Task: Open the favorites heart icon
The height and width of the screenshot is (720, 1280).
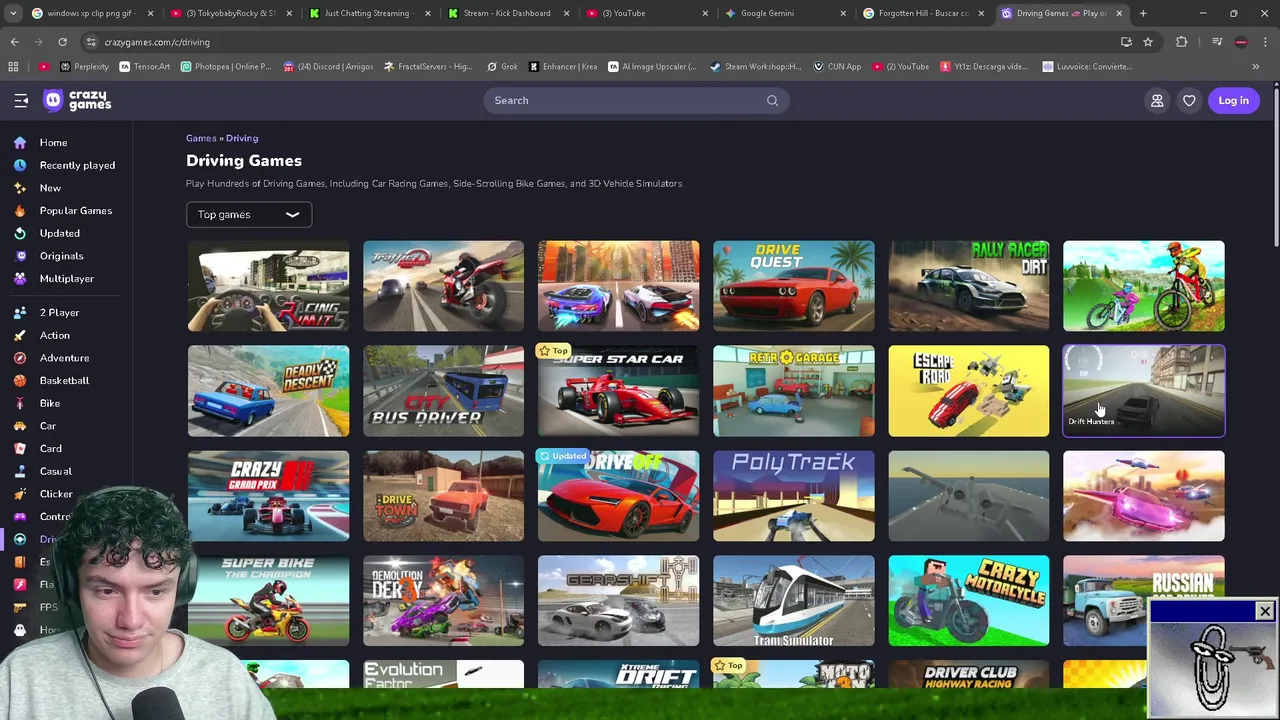Action: click(1189, 100)
